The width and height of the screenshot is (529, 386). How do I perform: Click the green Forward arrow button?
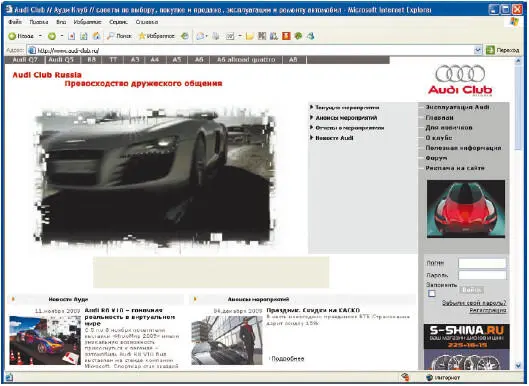tap(52, 36)
